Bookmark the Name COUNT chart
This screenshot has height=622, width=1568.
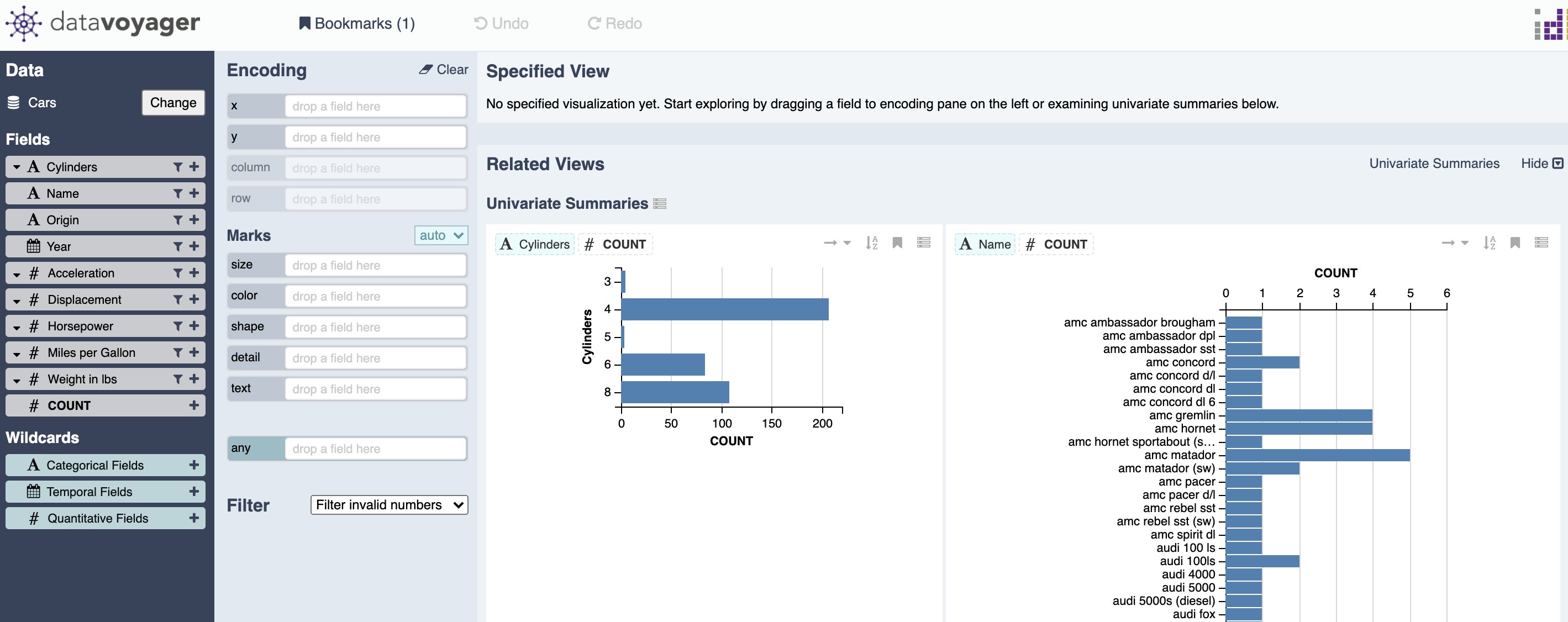coord(1515,243)
